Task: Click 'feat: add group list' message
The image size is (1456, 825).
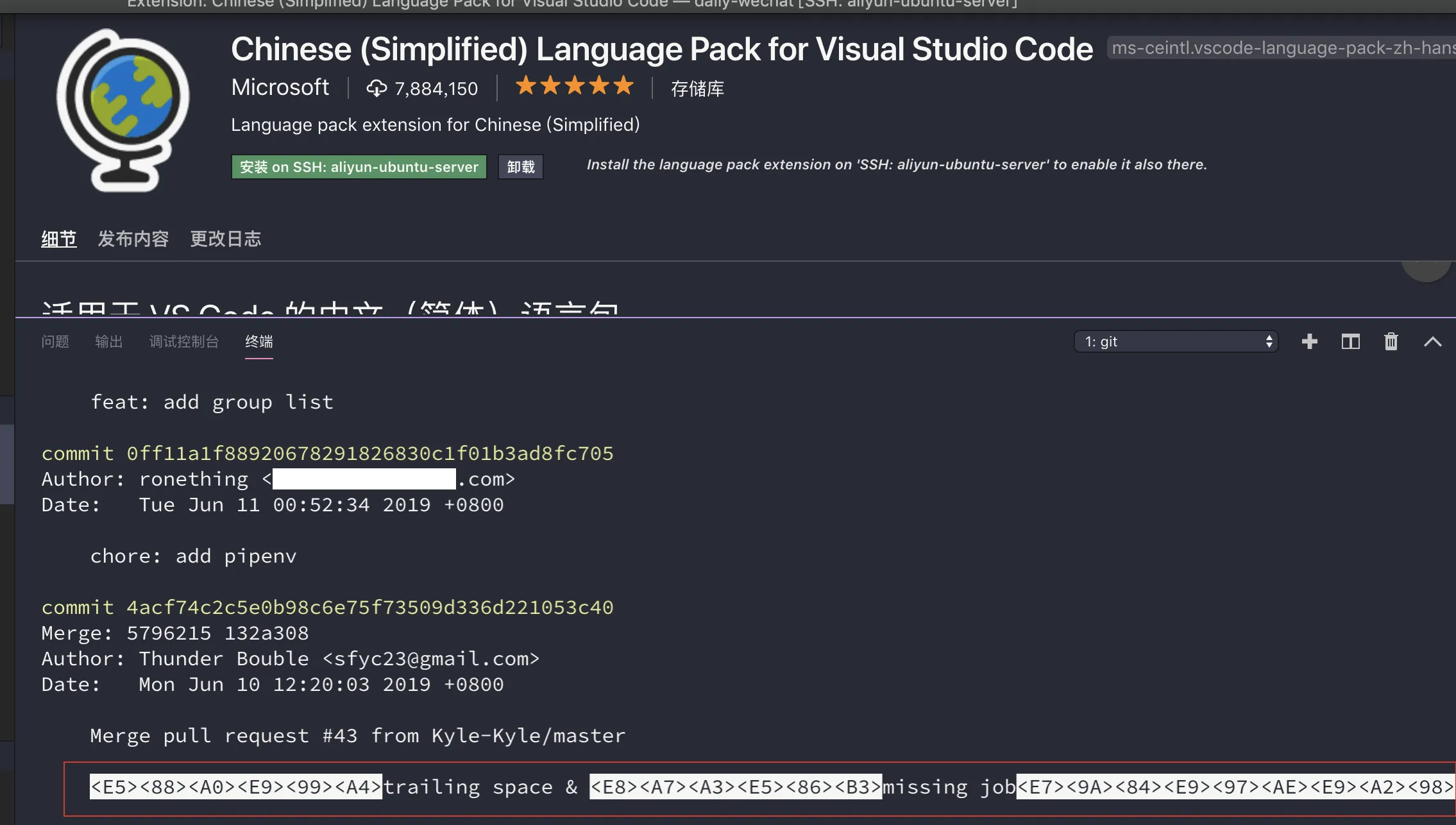Action: point(212,402)
